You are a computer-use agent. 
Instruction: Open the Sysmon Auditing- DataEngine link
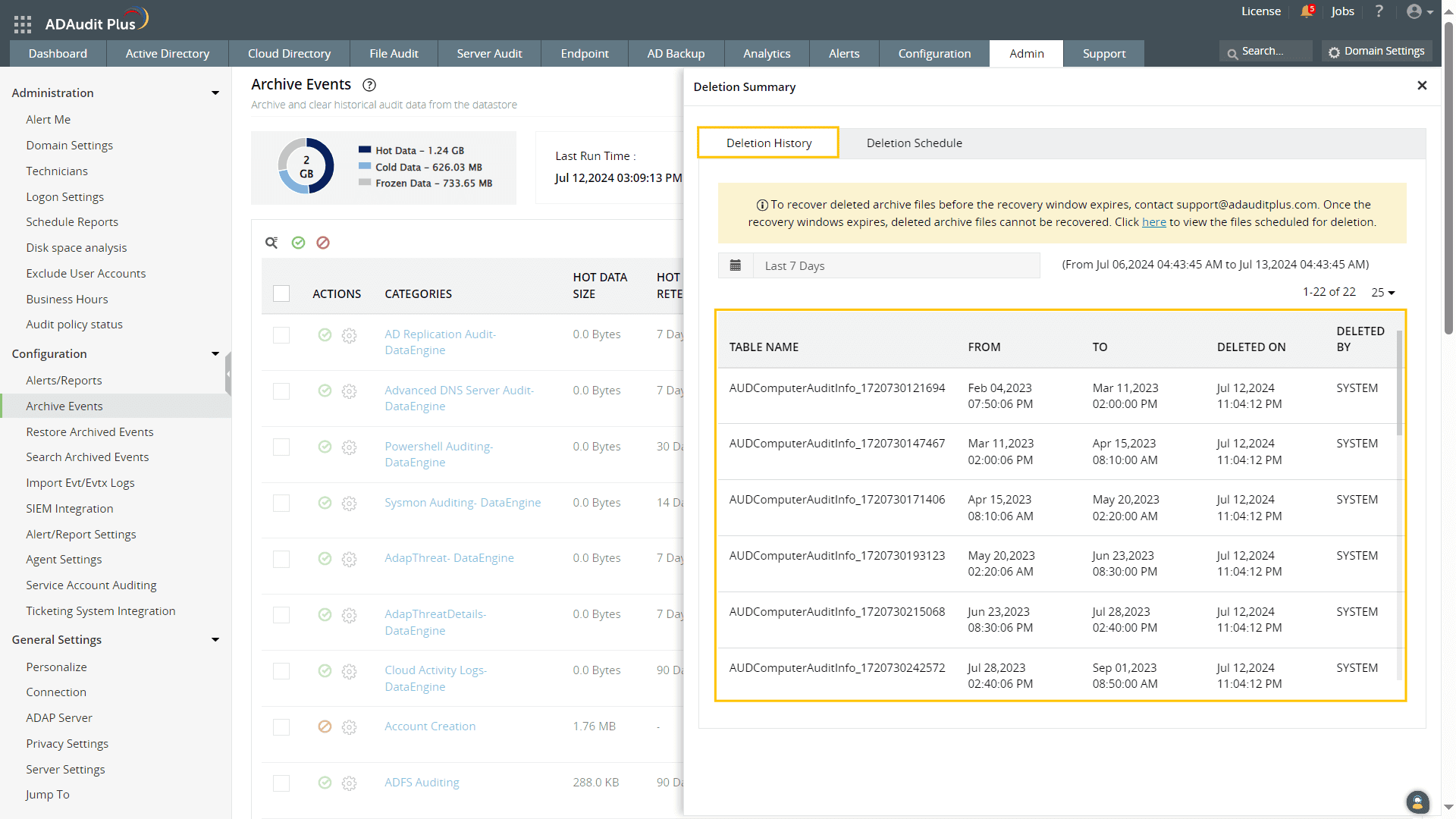(462, 503)
